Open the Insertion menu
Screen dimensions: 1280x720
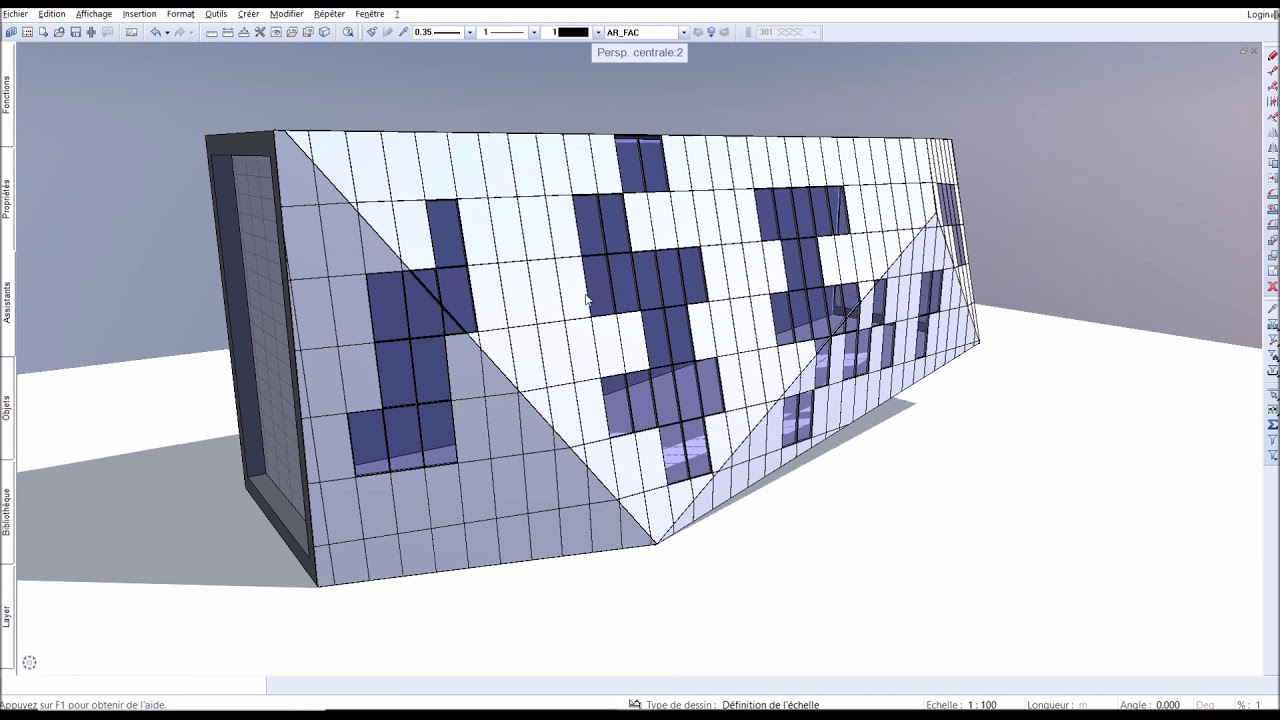(x=139, y=14)
